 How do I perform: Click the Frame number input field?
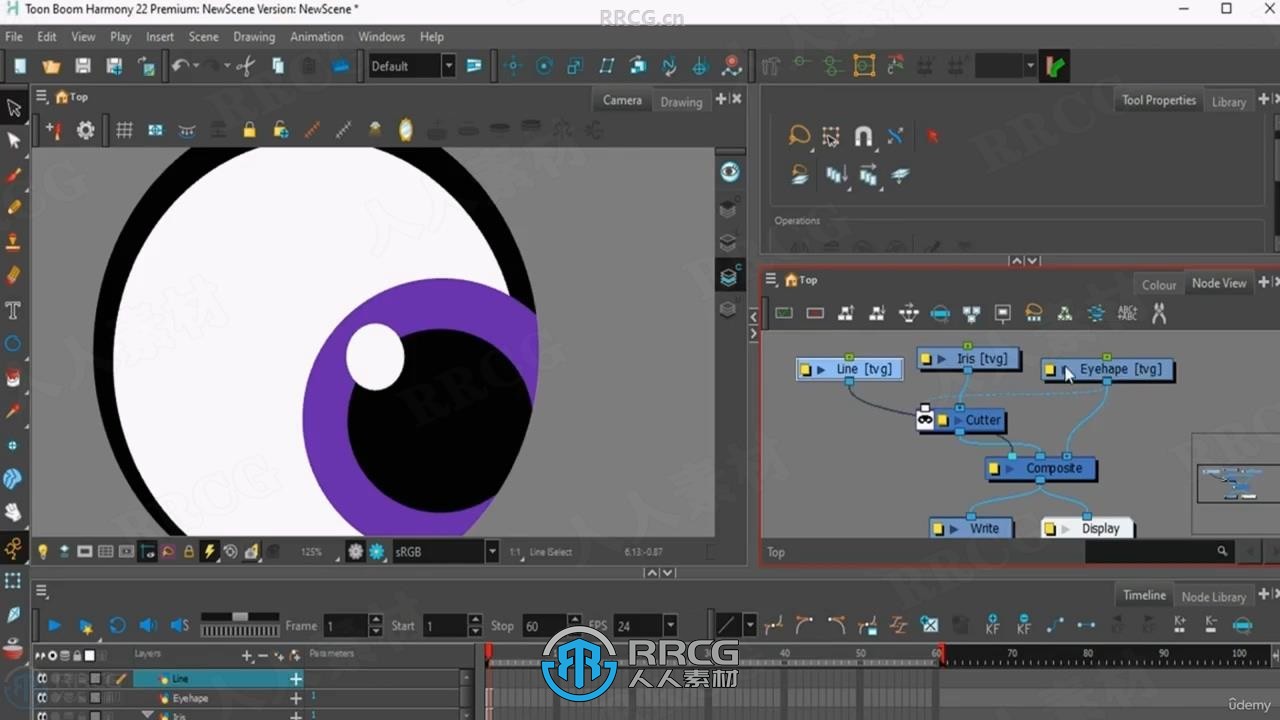346,626
